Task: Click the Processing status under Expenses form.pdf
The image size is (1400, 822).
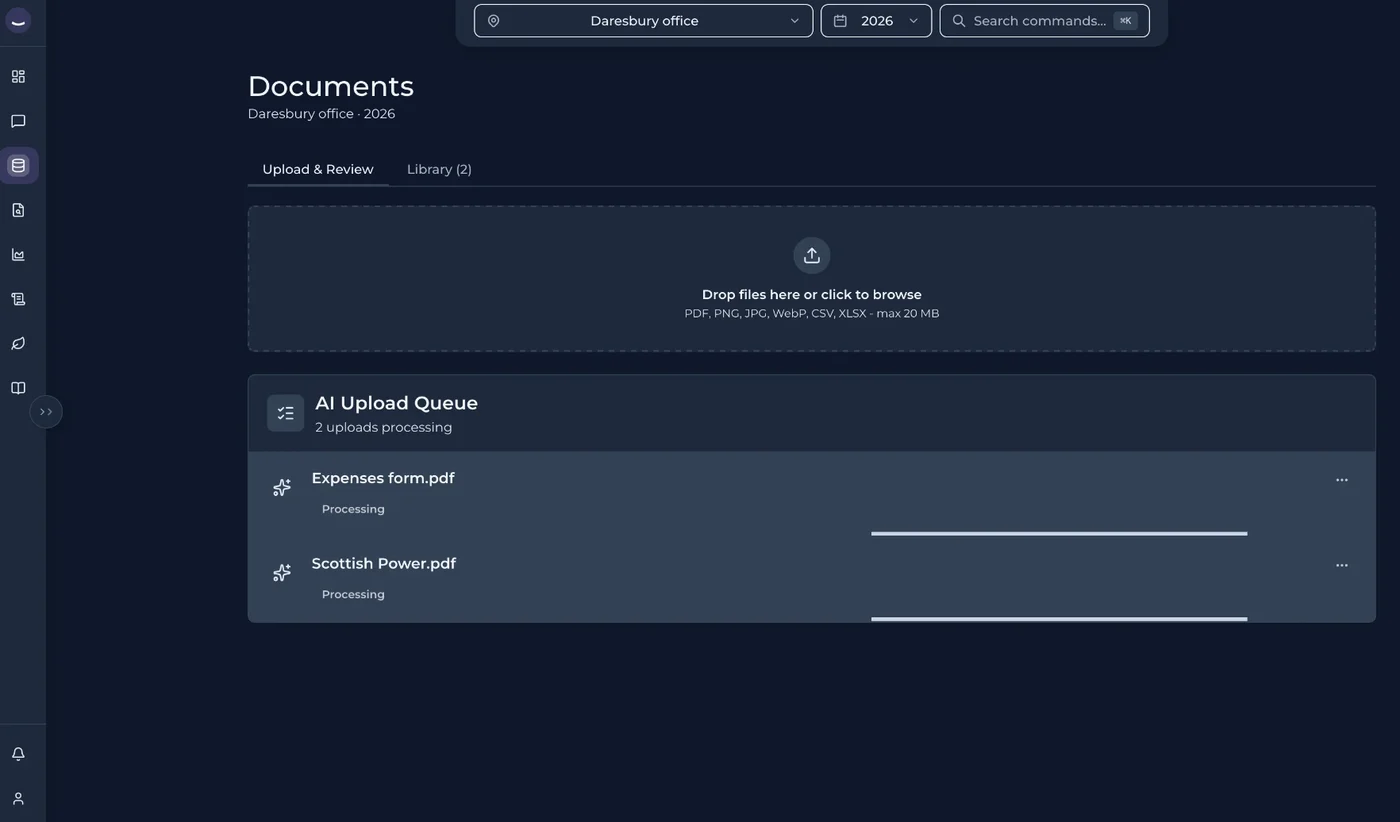Action: point(353,509)
